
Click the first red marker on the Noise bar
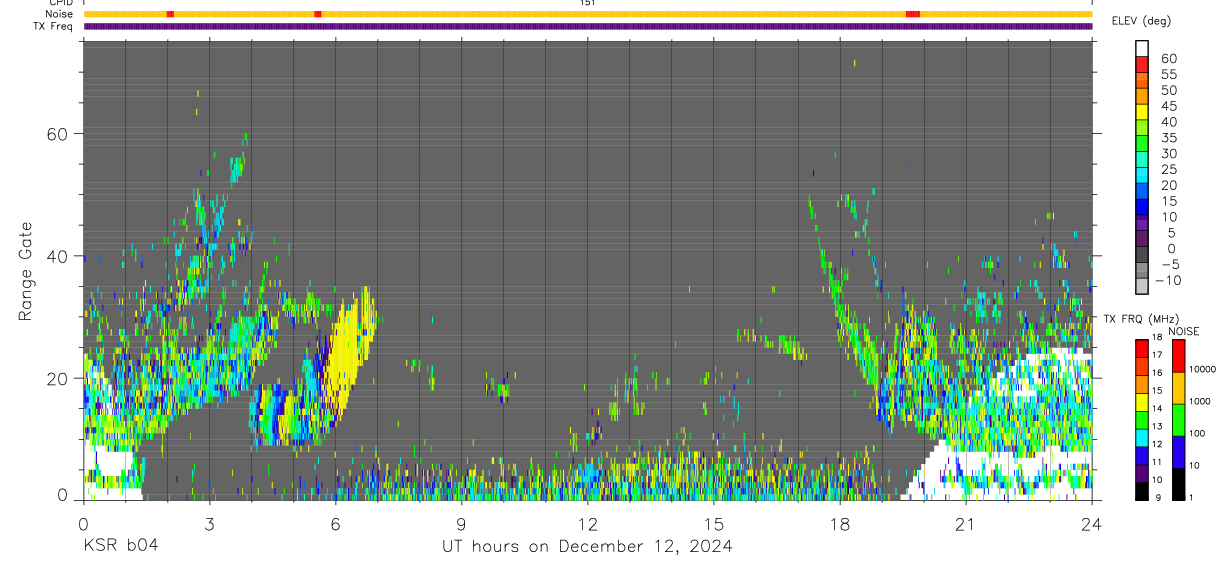(170, 14)
